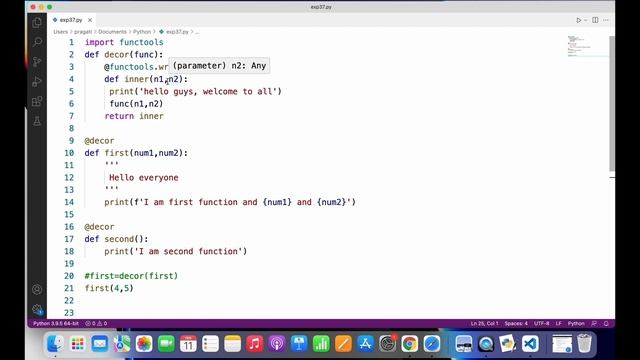Click on 'import functools' on line 1
640x360 pixels.
pyautogui.click(x=124, y=42)
